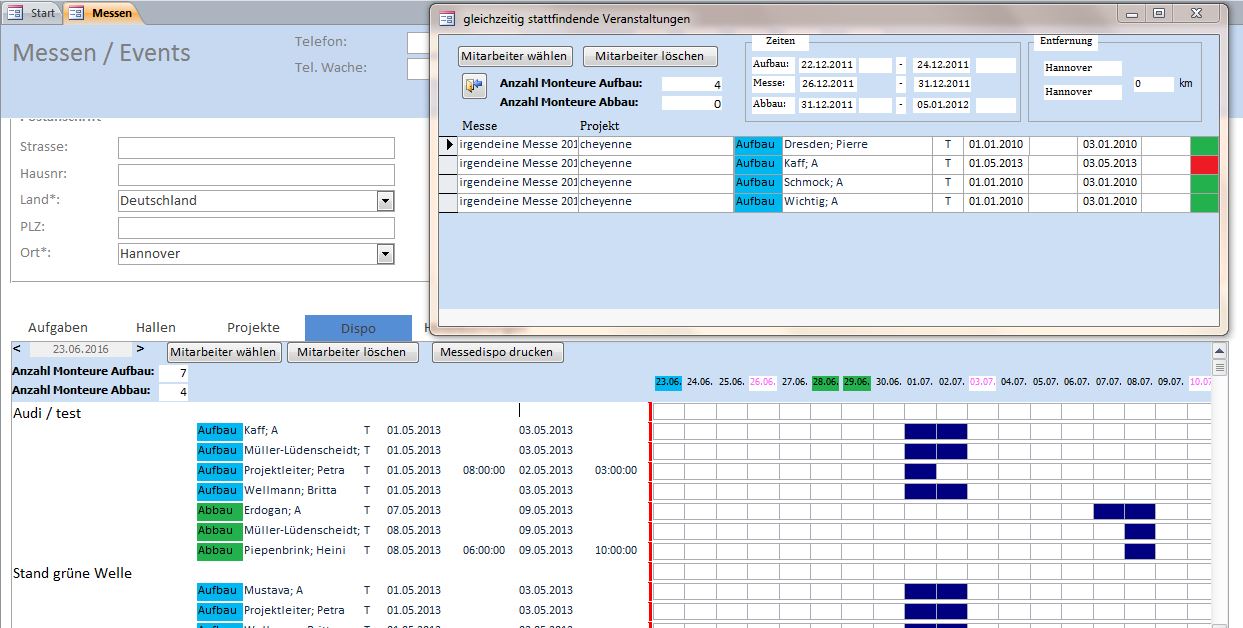This screenshot has height=628, width=1243.
Task: Click the form icon on the Start tab
Action: (x=15, y=13)
